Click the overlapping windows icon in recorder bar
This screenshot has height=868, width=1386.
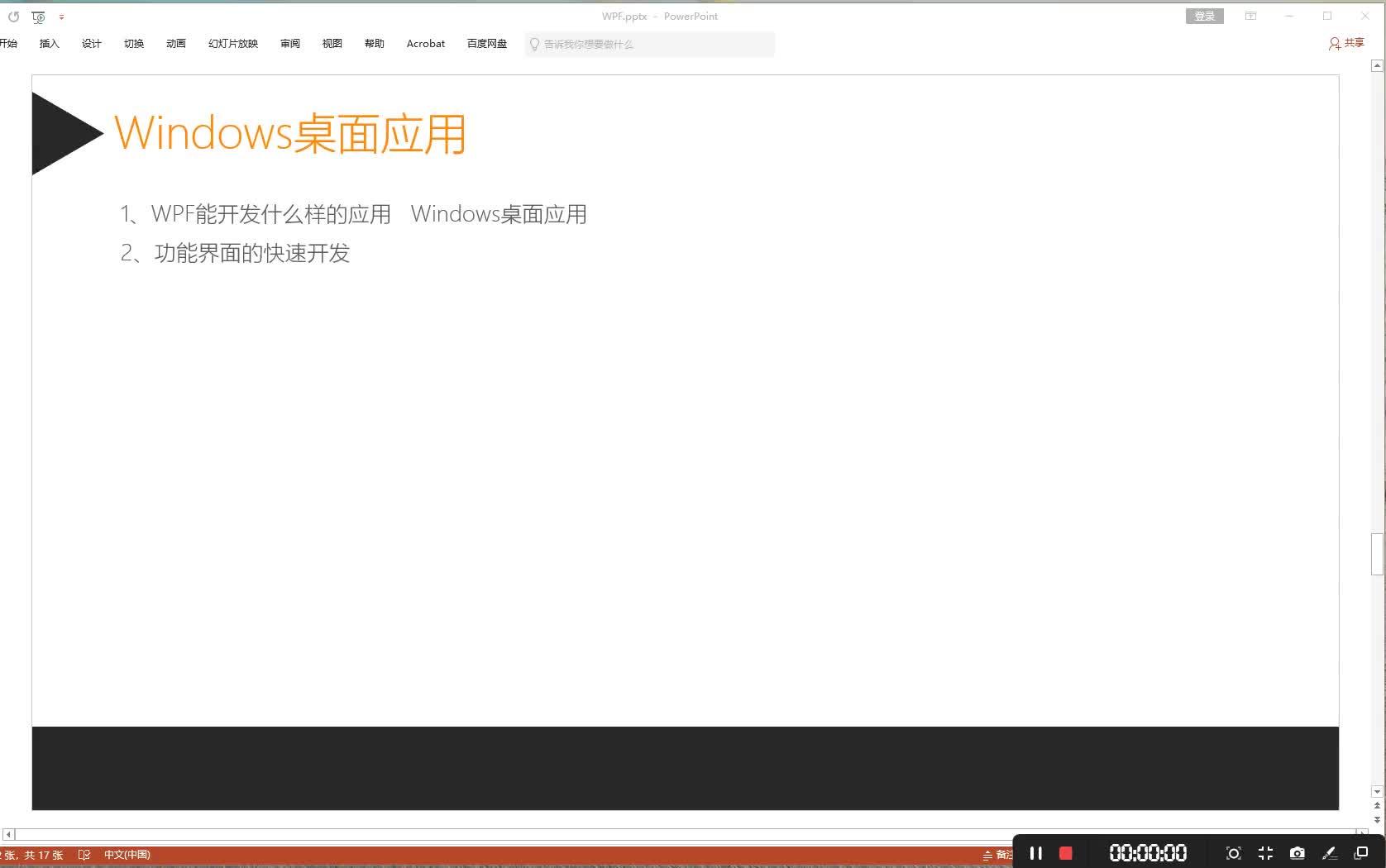pos(1360,853)
